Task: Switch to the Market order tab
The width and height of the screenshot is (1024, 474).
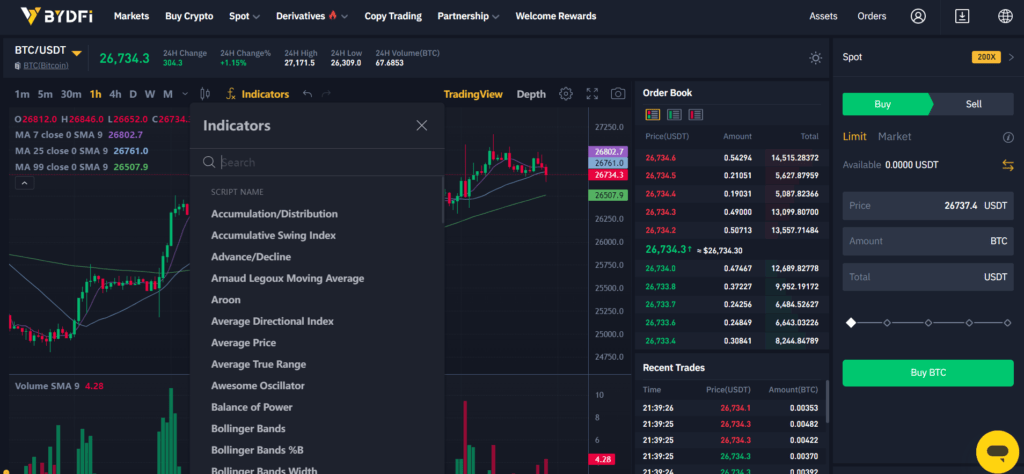Action: (x=894, y=136)
